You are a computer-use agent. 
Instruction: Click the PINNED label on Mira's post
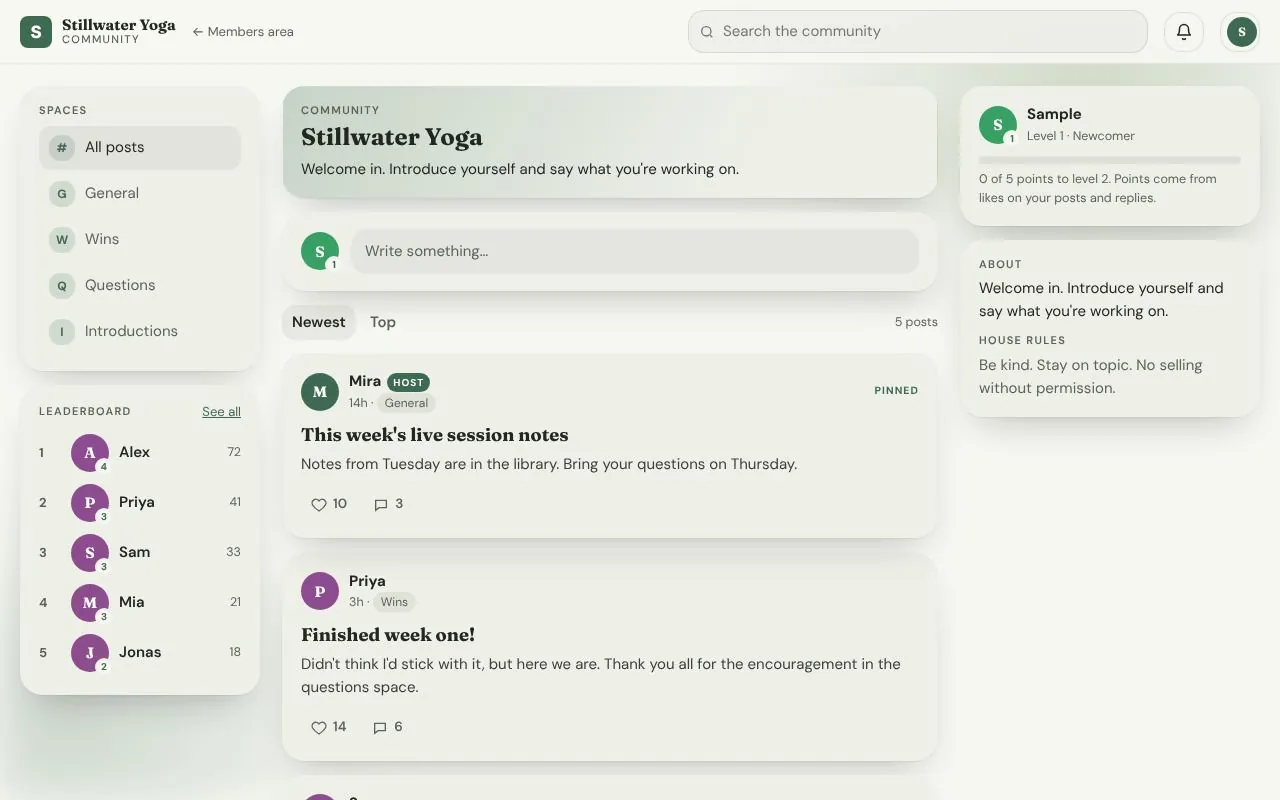[896, 391]
